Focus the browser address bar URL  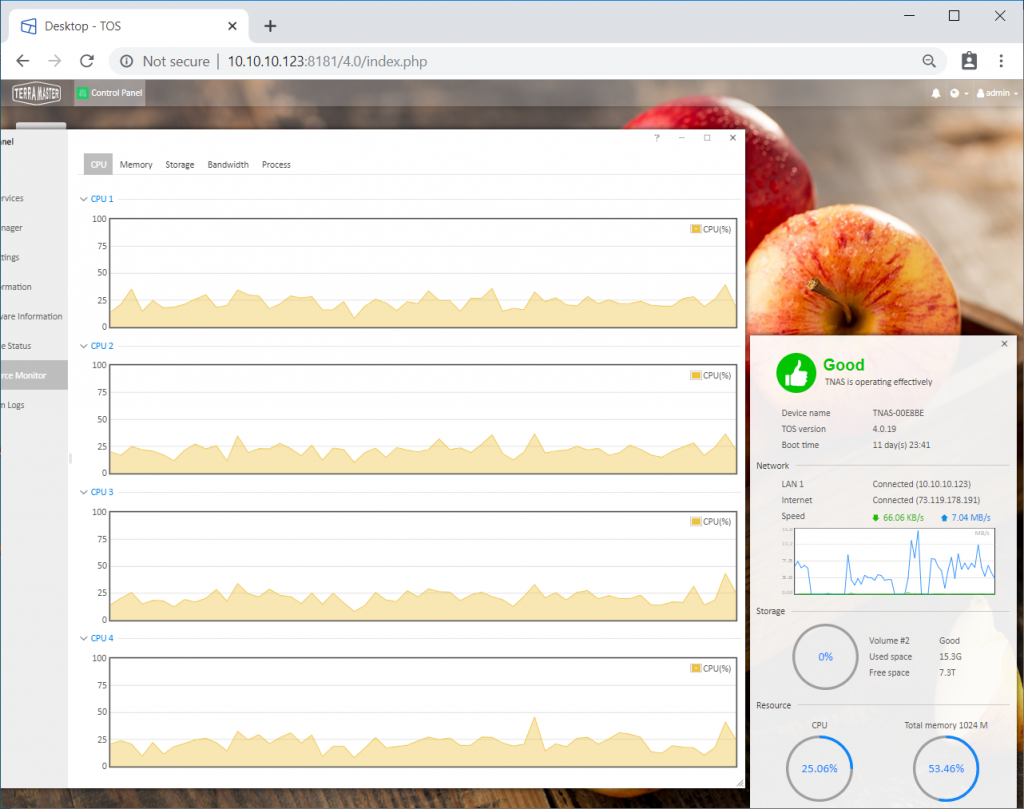coord(327,61)
